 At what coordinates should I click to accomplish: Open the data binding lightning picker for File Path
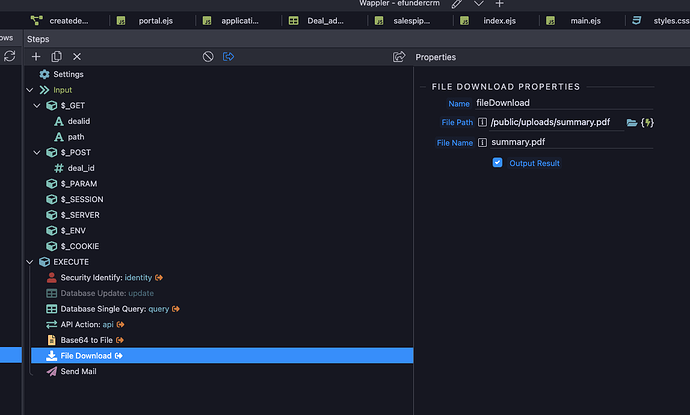point(647,123)
